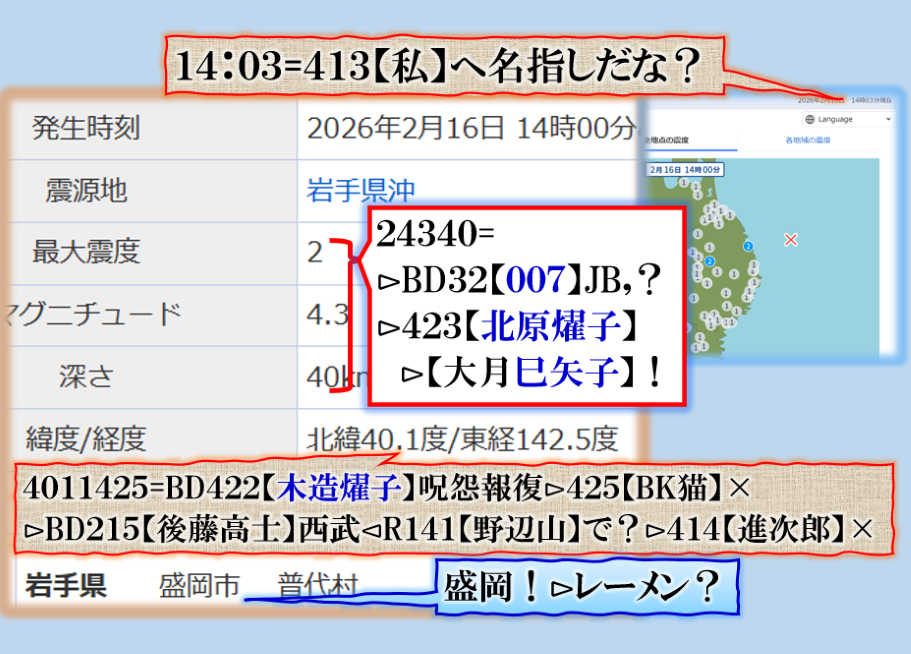The width and height of the screenshot is (911, 654).
Task: Click the 24340= white annotation box
Action: [527, 306]
